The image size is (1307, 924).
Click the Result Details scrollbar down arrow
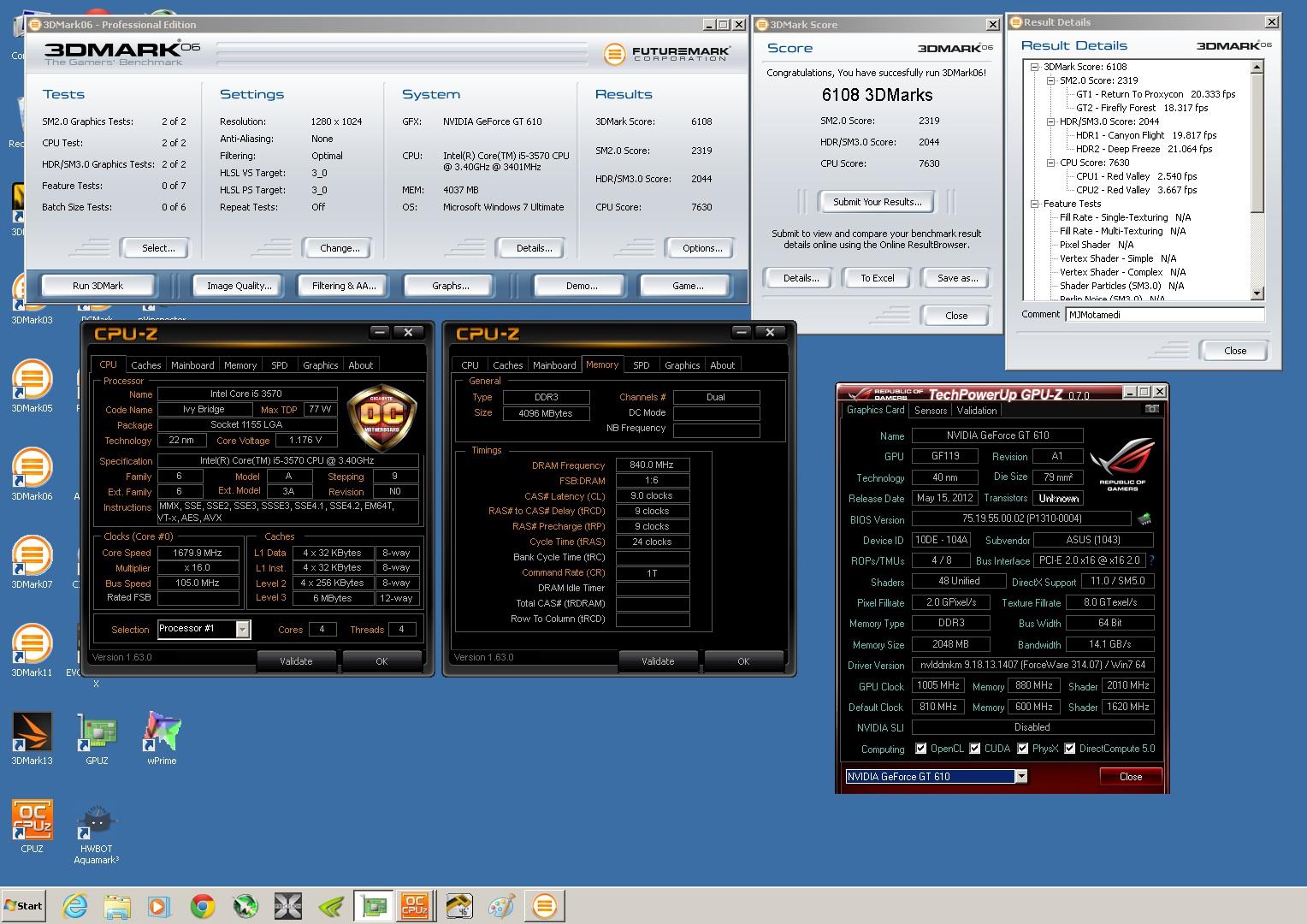(1257, 293)
